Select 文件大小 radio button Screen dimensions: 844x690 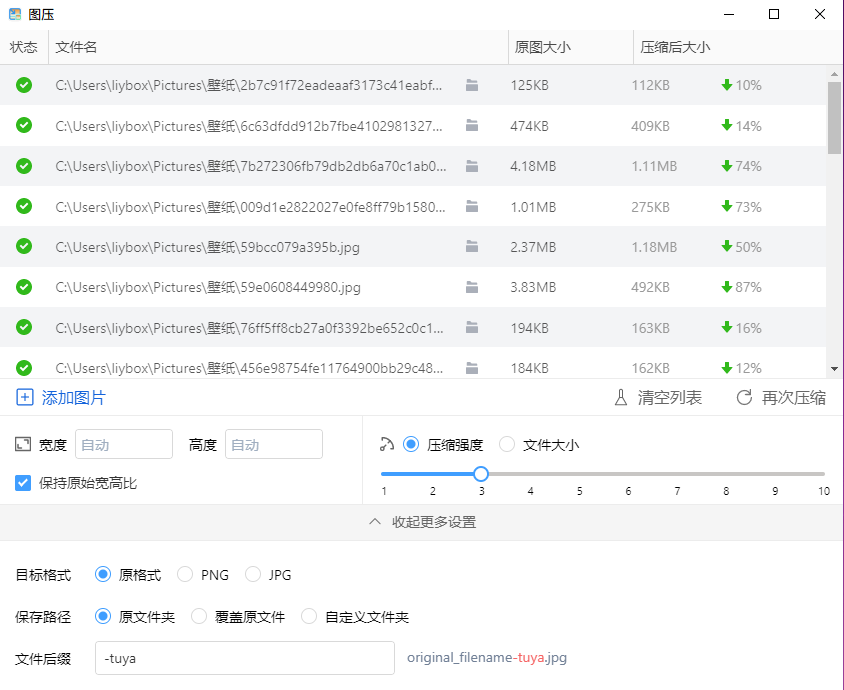pos(507,444)
